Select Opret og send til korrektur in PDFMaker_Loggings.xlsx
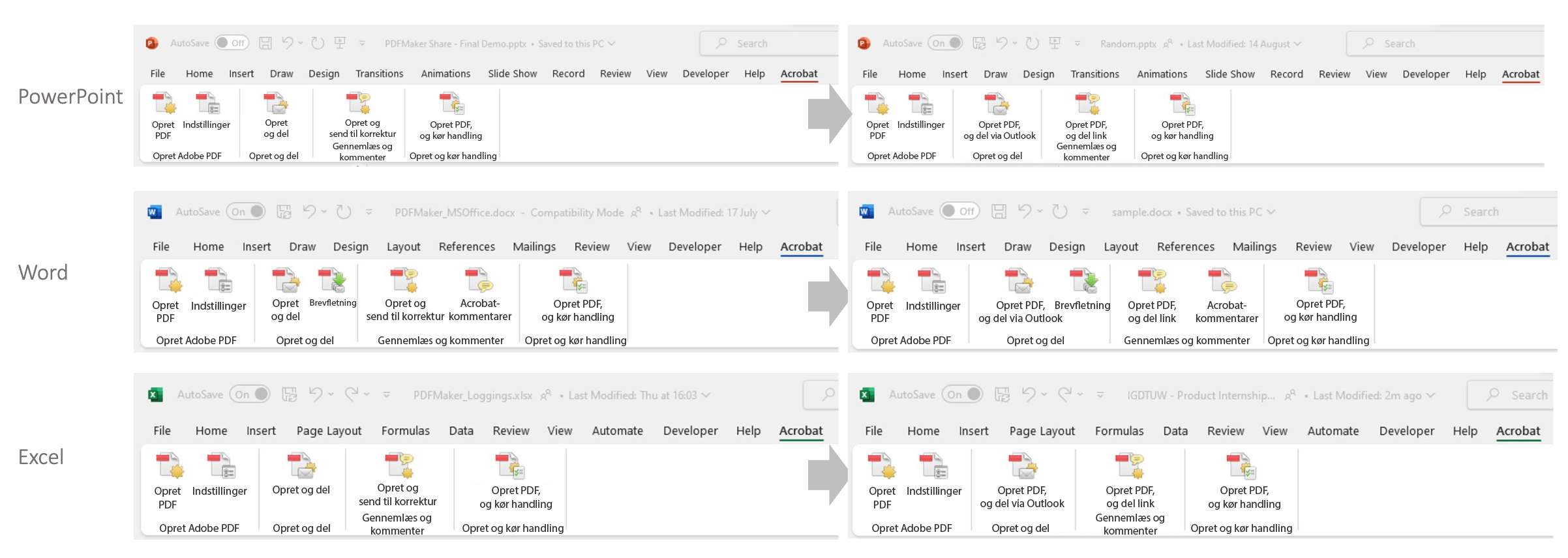 tap(398, 480)
